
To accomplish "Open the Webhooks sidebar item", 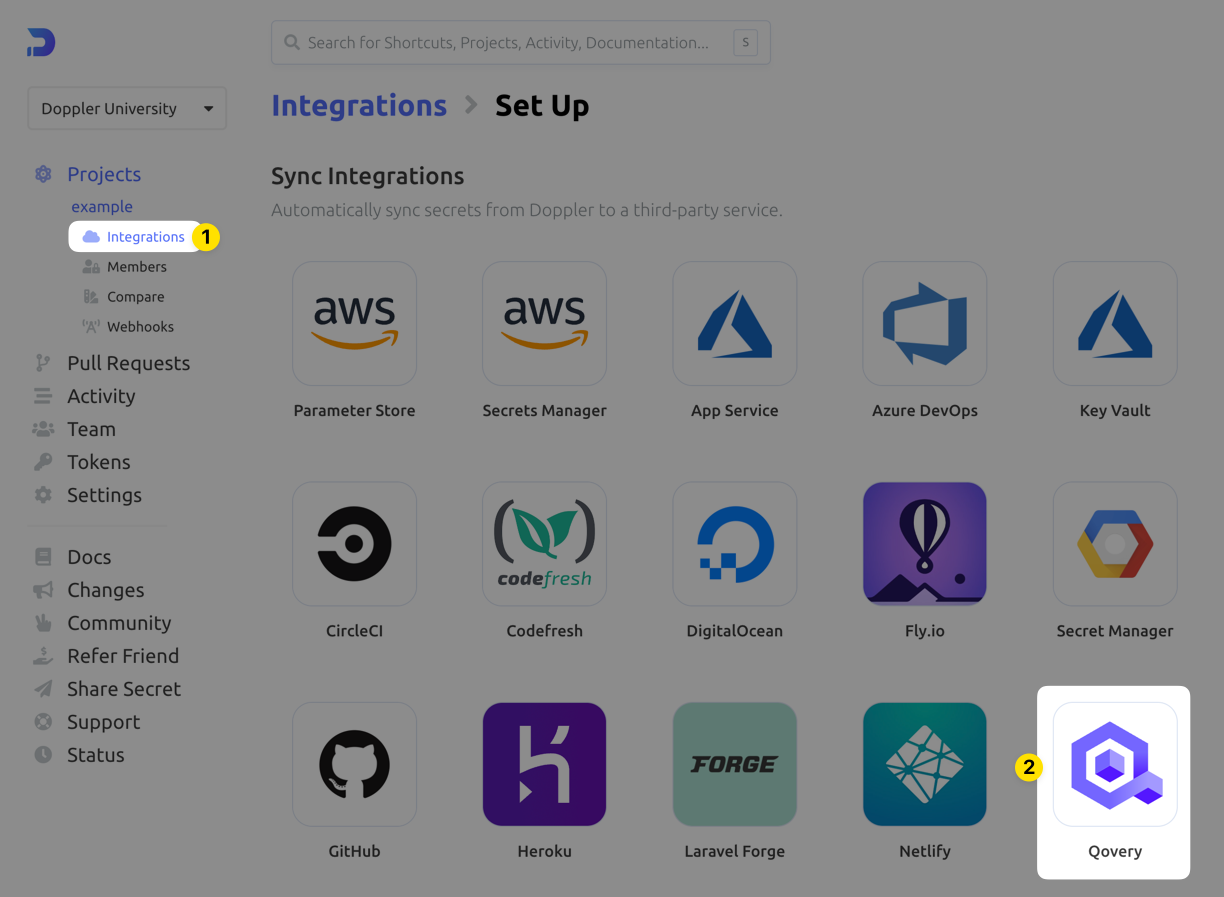I will coord(128,327).
